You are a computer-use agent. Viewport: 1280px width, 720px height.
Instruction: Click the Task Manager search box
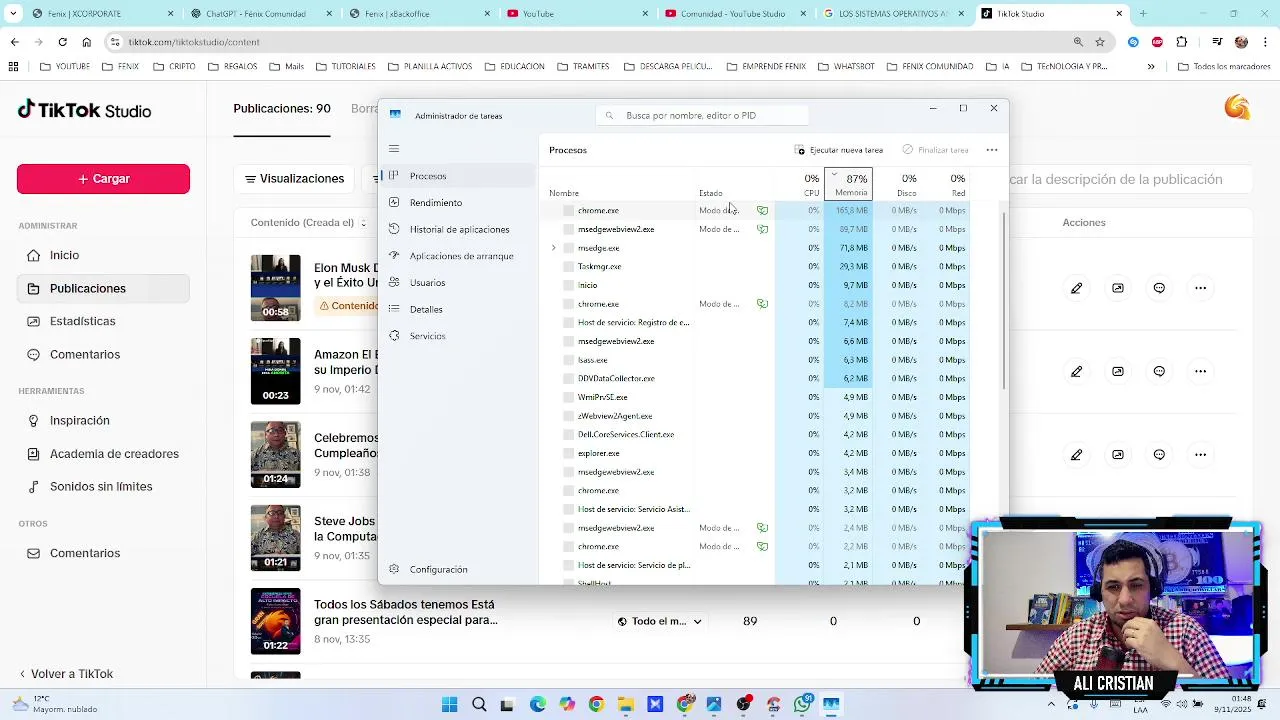[x=700, y=115]
